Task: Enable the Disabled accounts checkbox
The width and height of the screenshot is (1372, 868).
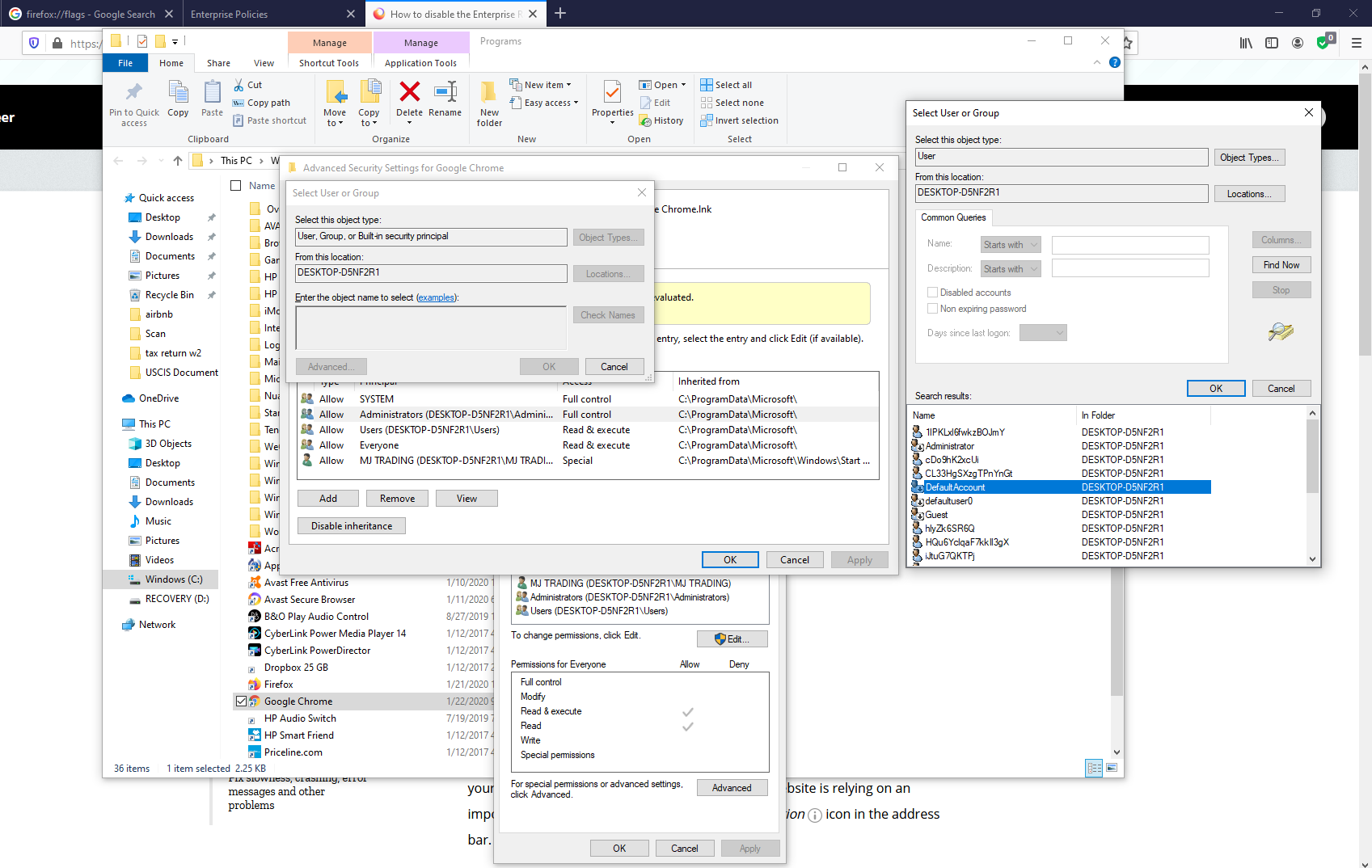Action: (933, 293)
